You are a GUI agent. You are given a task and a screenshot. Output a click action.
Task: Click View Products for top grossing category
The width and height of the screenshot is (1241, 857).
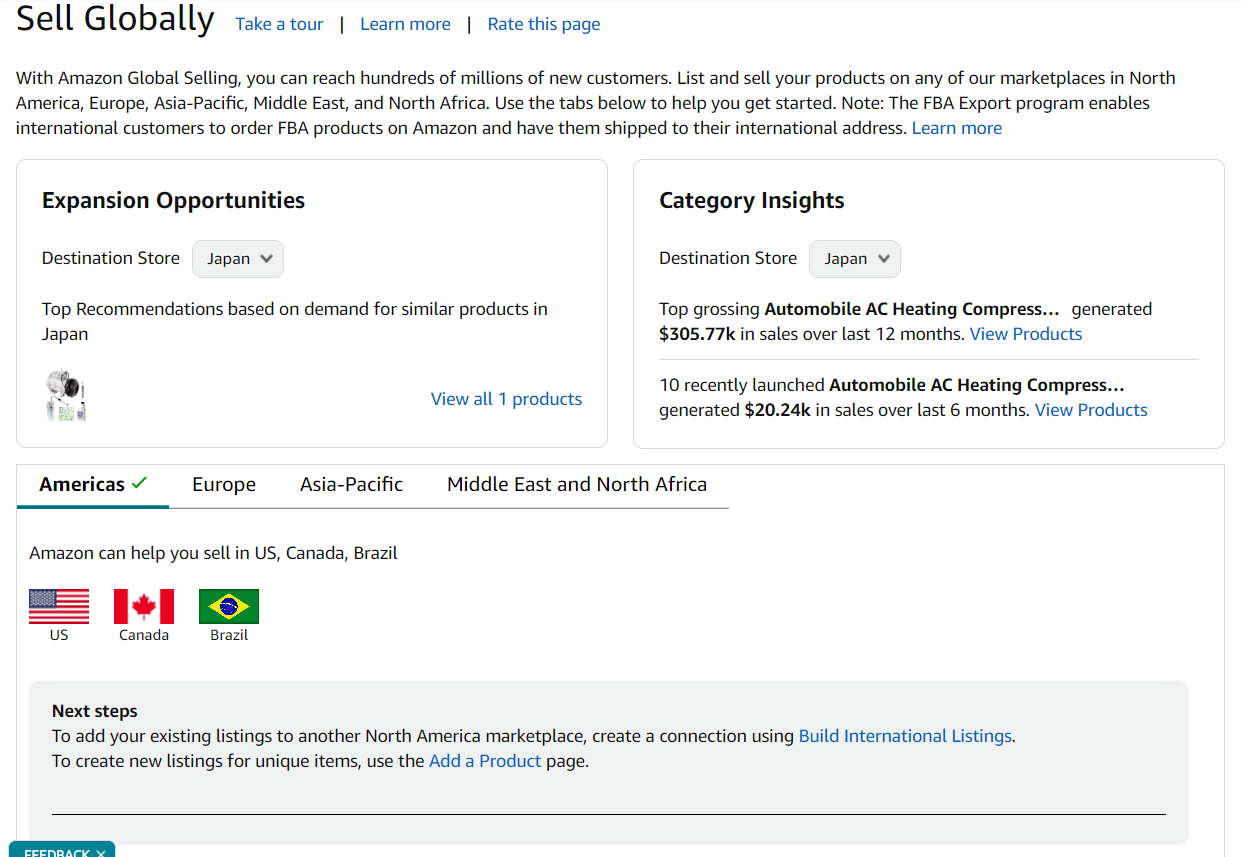(1026, 334)
